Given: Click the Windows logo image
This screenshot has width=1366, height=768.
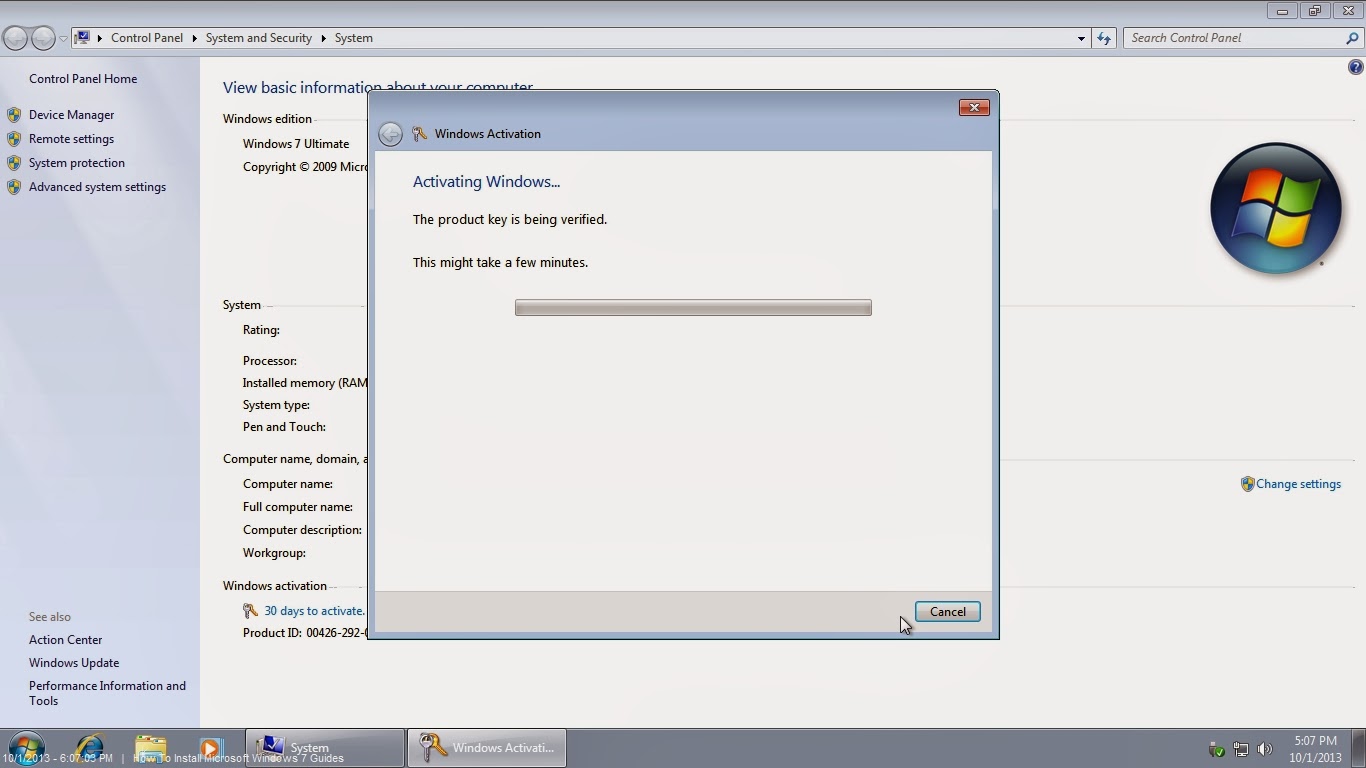Looking at the screenshot, I should tap(1276, 209).
